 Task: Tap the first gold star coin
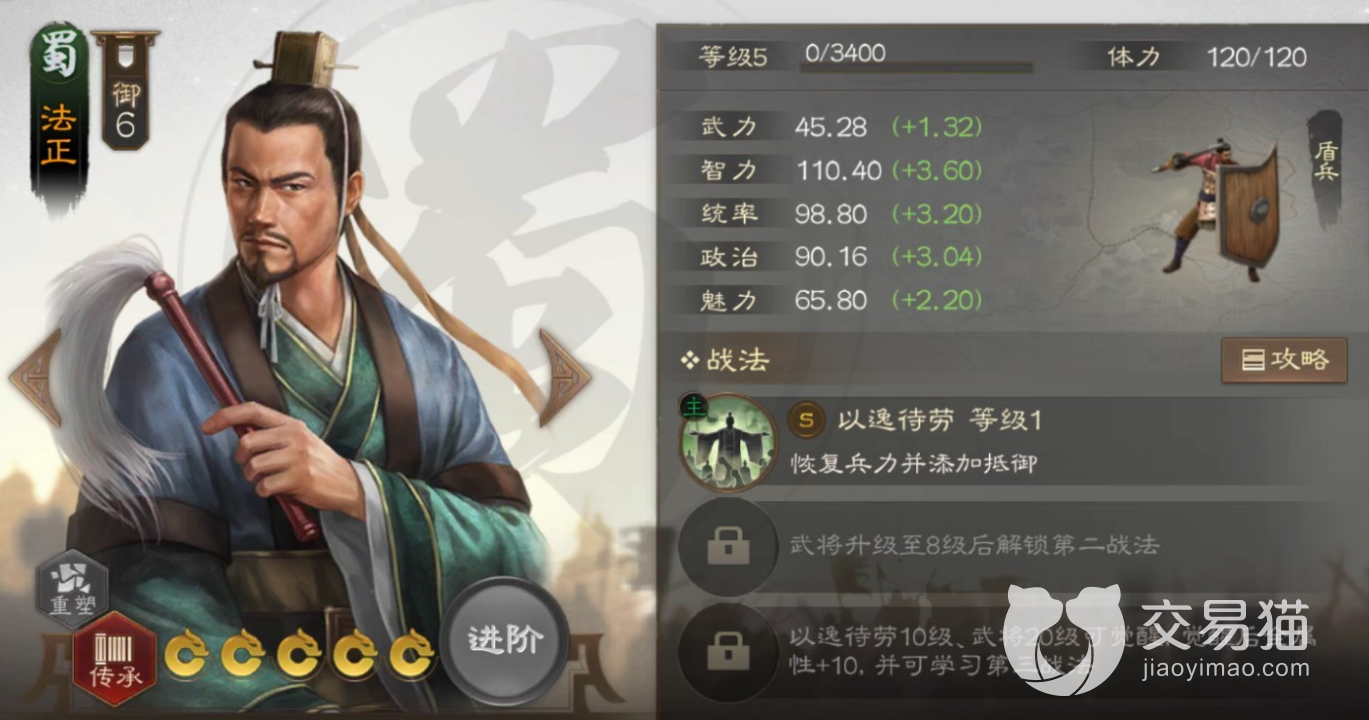(x=186, y=654)
